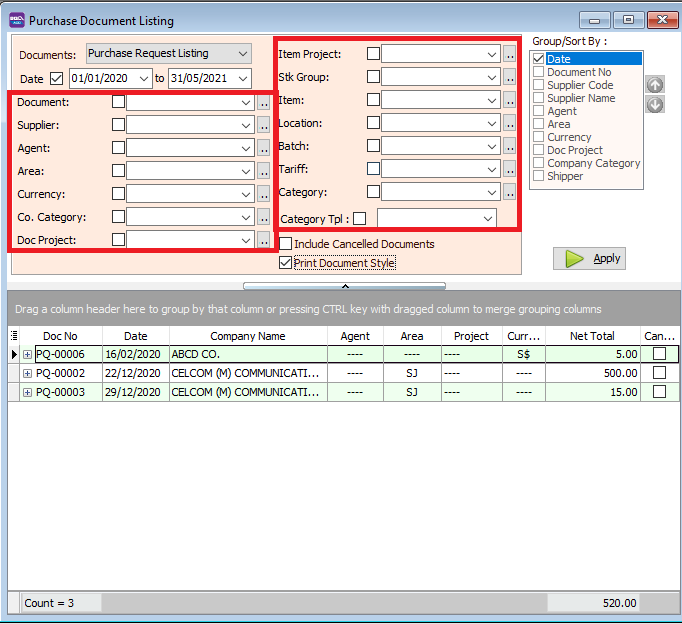Click the Apply button
The height and width of the screenshot is (624, 682).
pyautogui.click(x=589, y=258)
